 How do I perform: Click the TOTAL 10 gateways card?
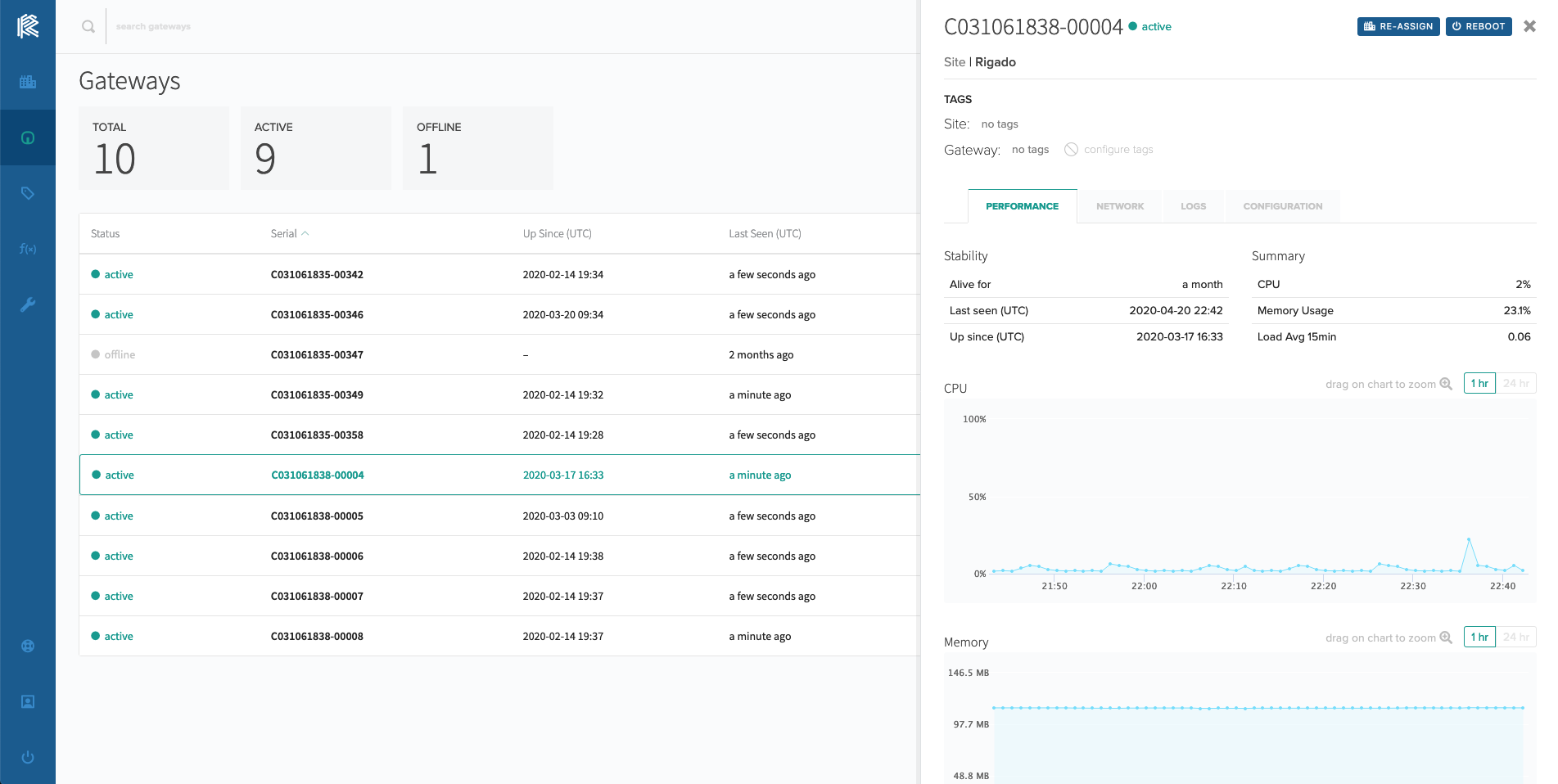click(154, 148)
